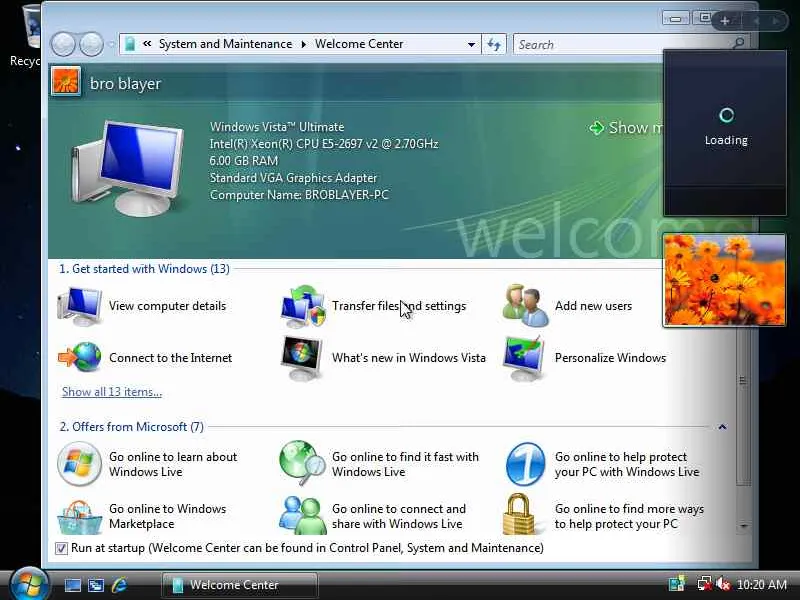The height and width of the screenshot is (600, 800).
Task: Click the View computer details label
Action: point(167,306)
